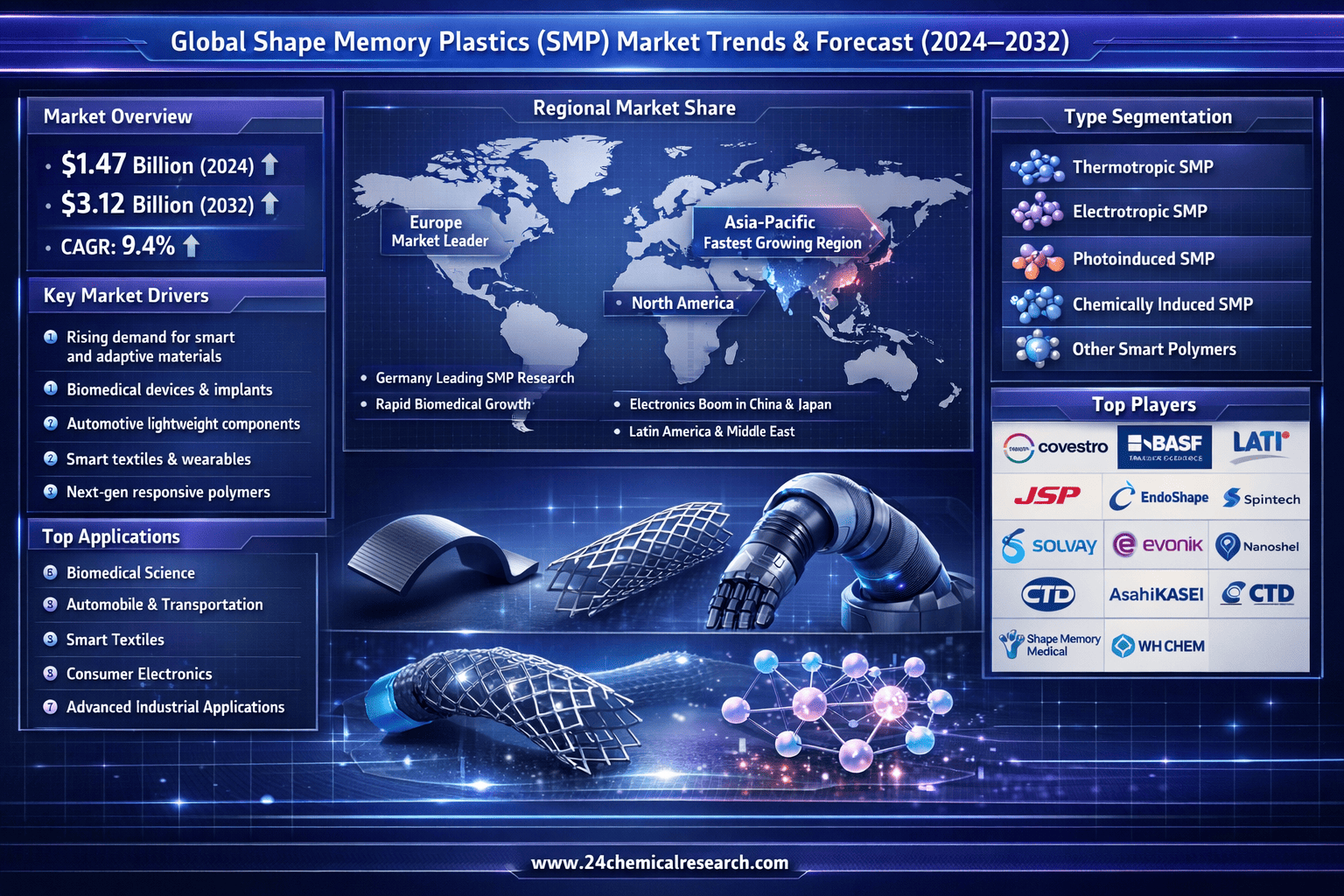
Task: Select the Europe Market Leader map label
Action: tap(438, 232)
